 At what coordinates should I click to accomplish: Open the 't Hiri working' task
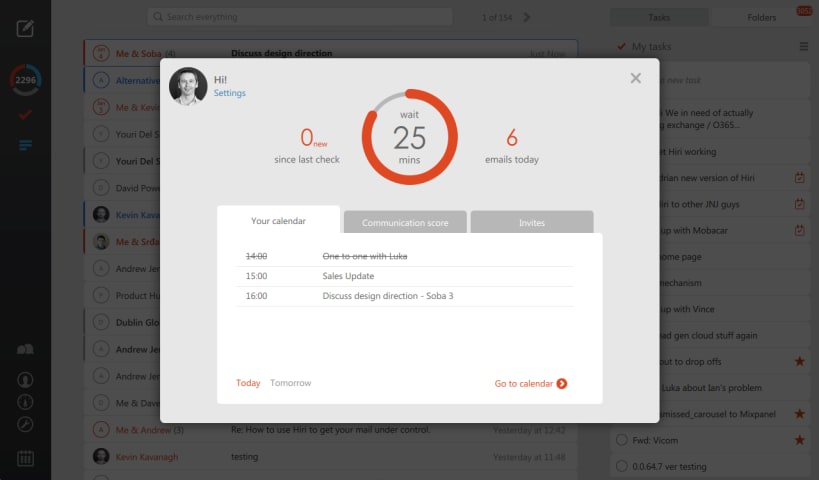[734, 151]
